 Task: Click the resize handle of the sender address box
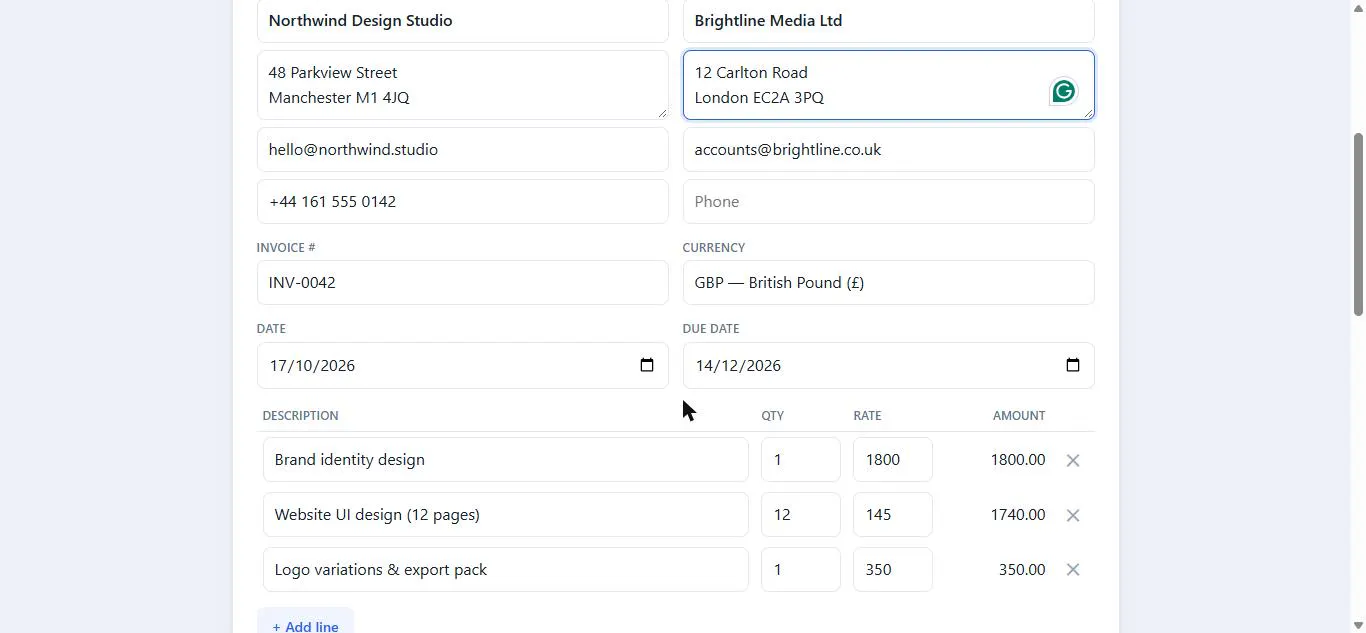[661, 113]
